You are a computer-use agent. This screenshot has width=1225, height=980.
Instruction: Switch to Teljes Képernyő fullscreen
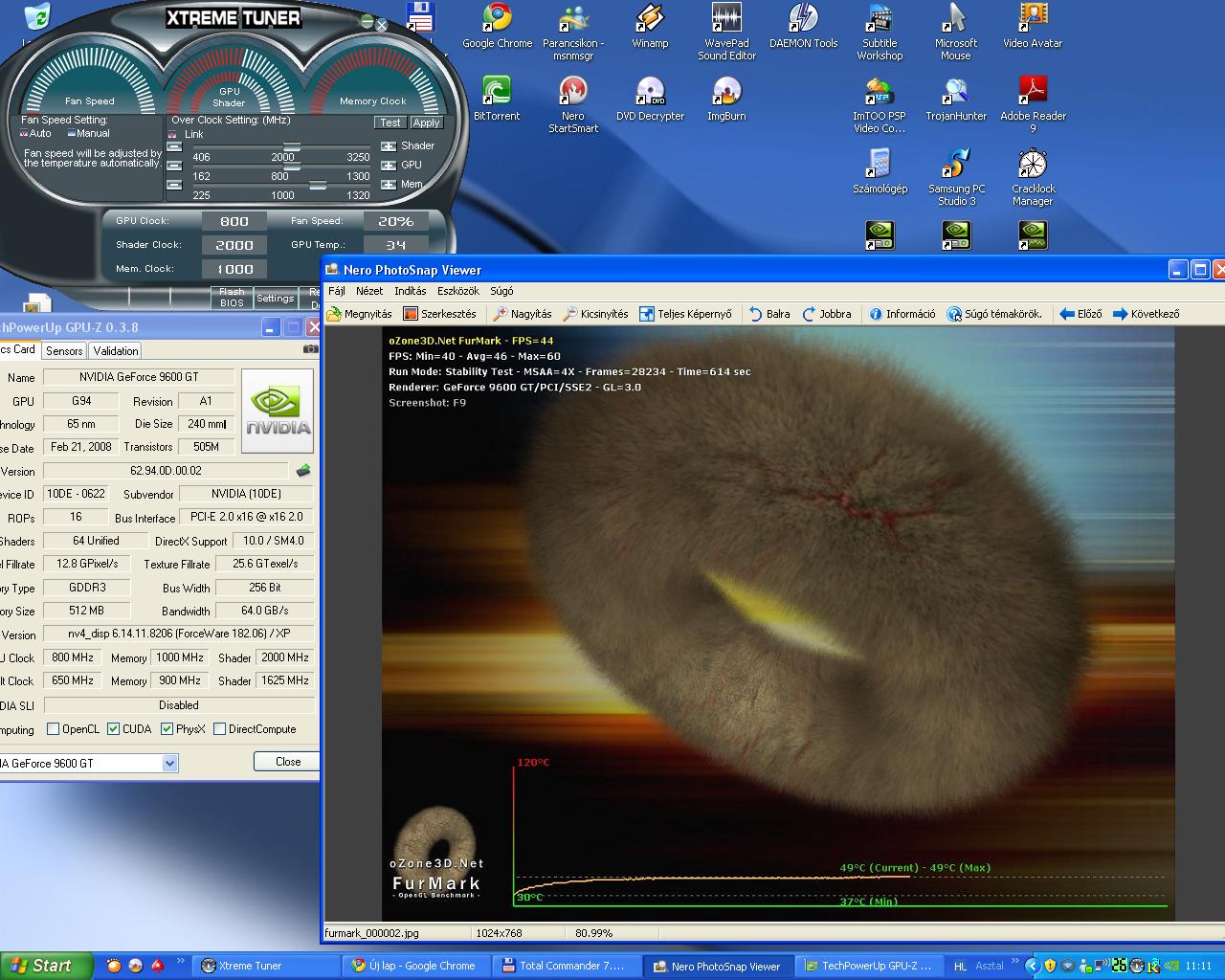685,314
